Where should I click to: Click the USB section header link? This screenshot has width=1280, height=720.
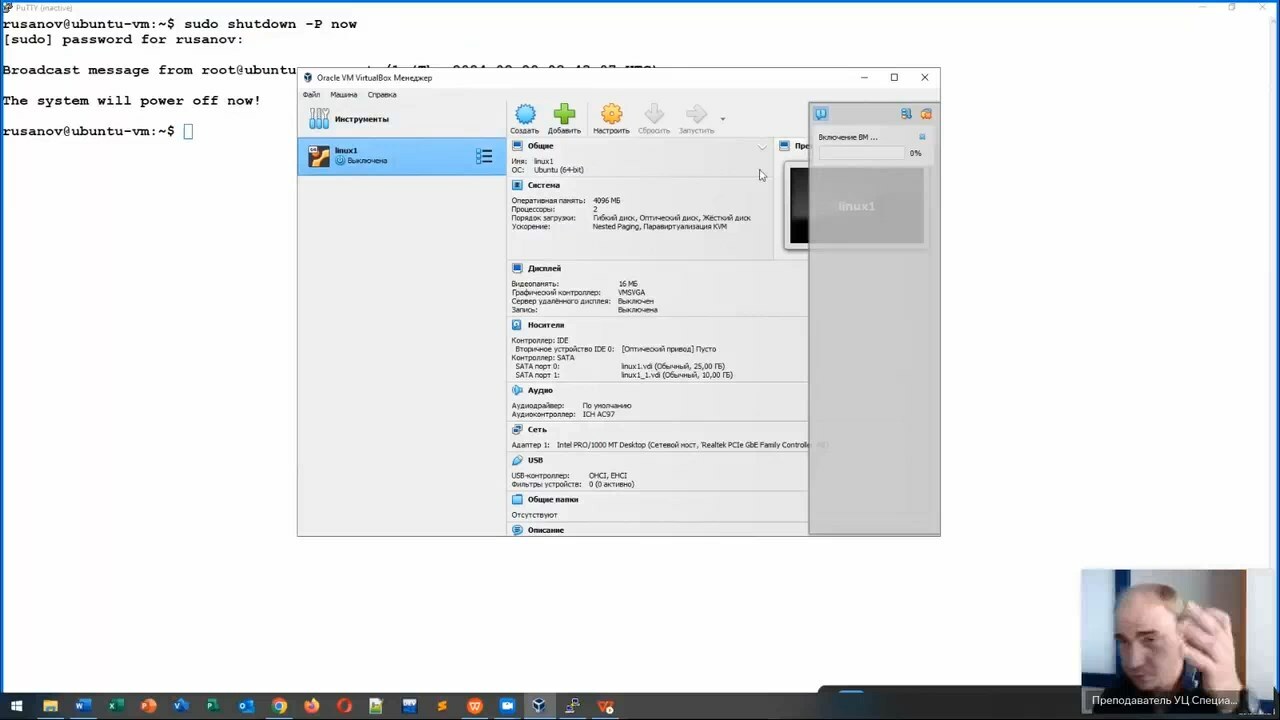535,460
